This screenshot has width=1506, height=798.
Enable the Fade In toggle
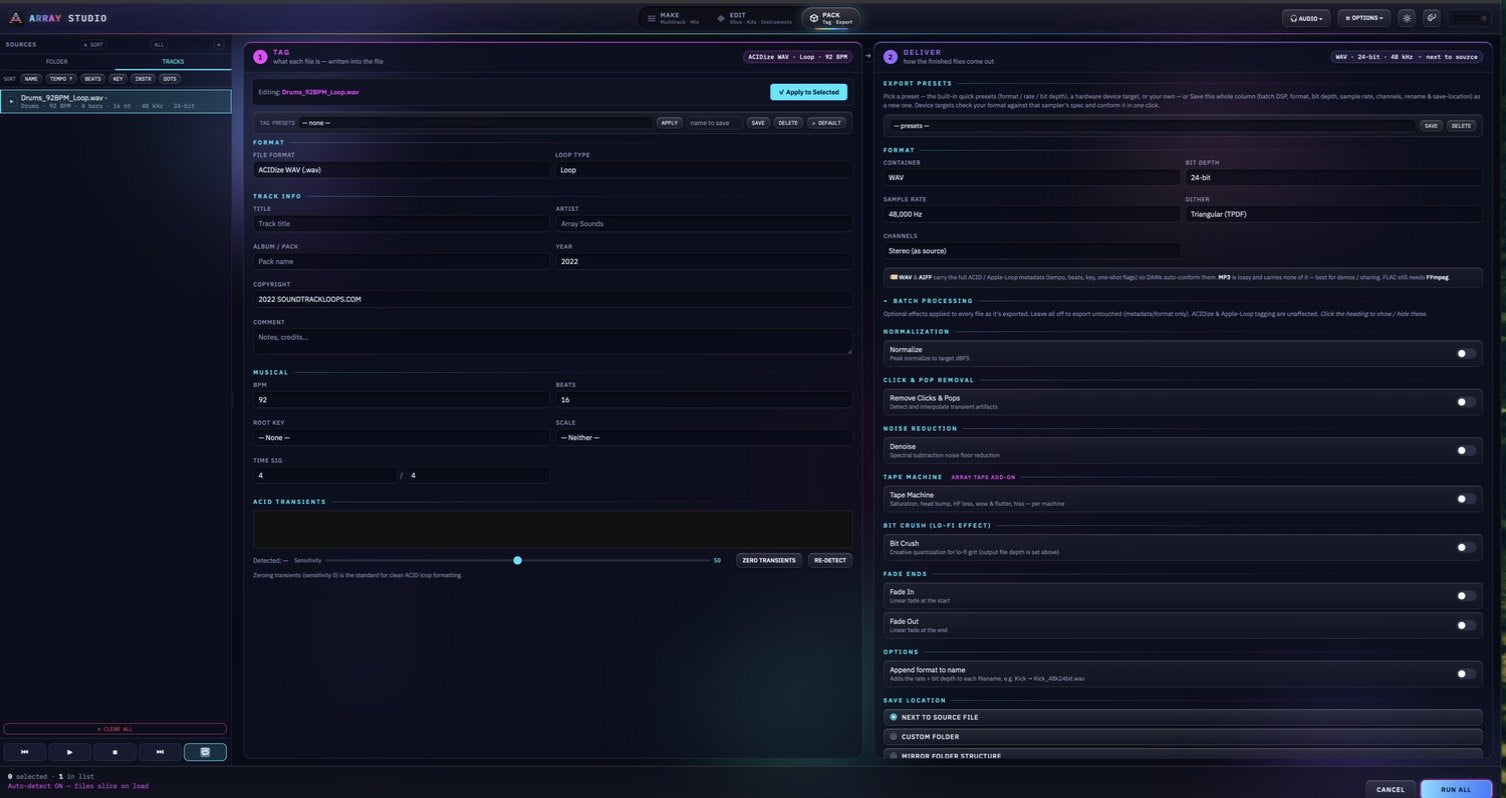click(1465, 596)
